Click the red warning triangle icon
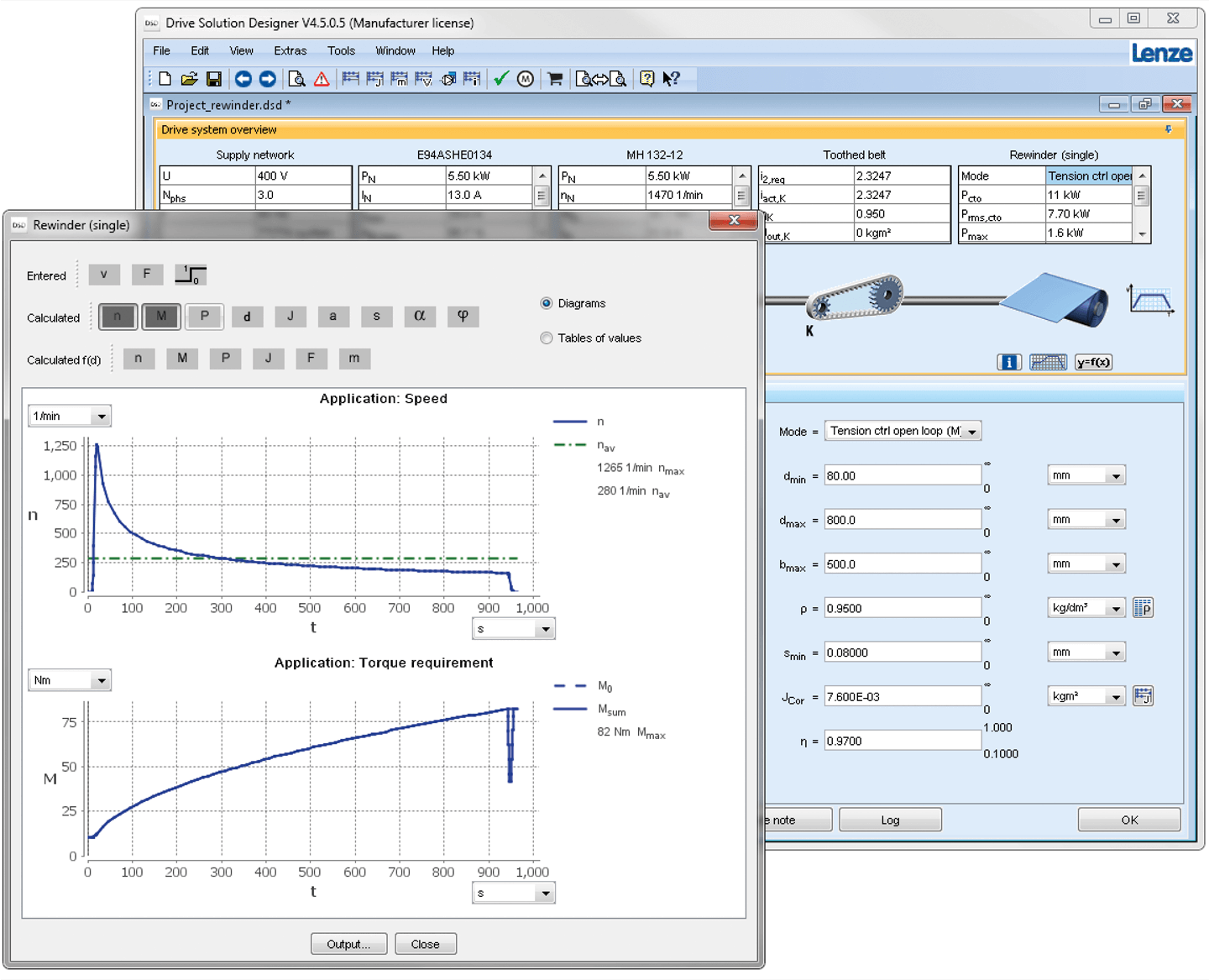 click(x=322, y=79)
